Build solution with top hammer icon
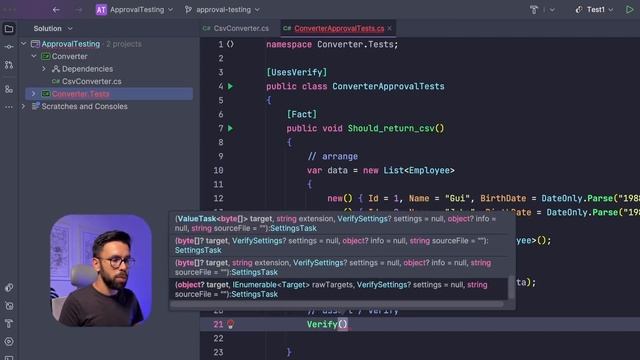This screenshot has height=360, width=640. click(533, 9)
